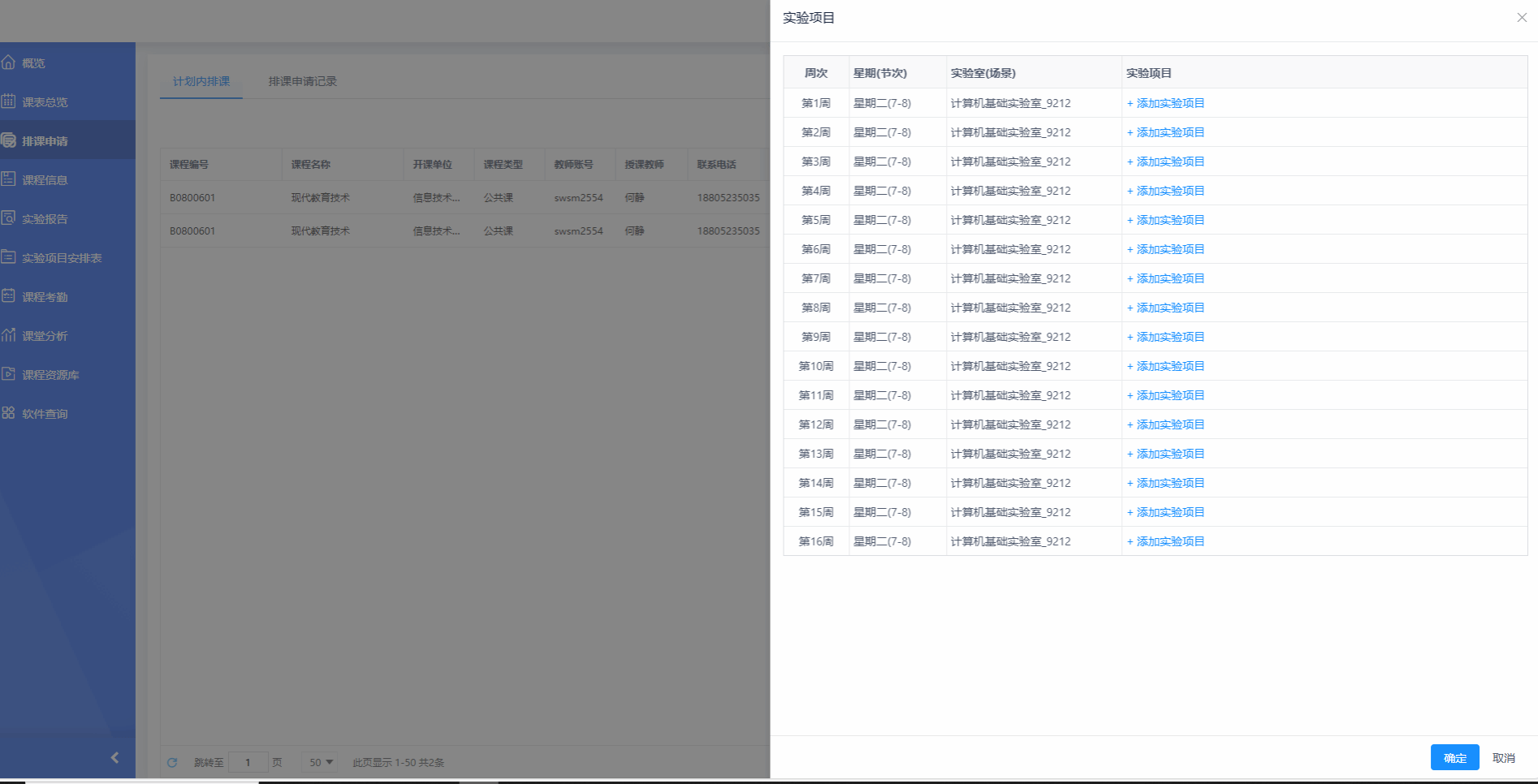
Task: Click the 课堂分析 chart icon
Action: click(9, 335)
